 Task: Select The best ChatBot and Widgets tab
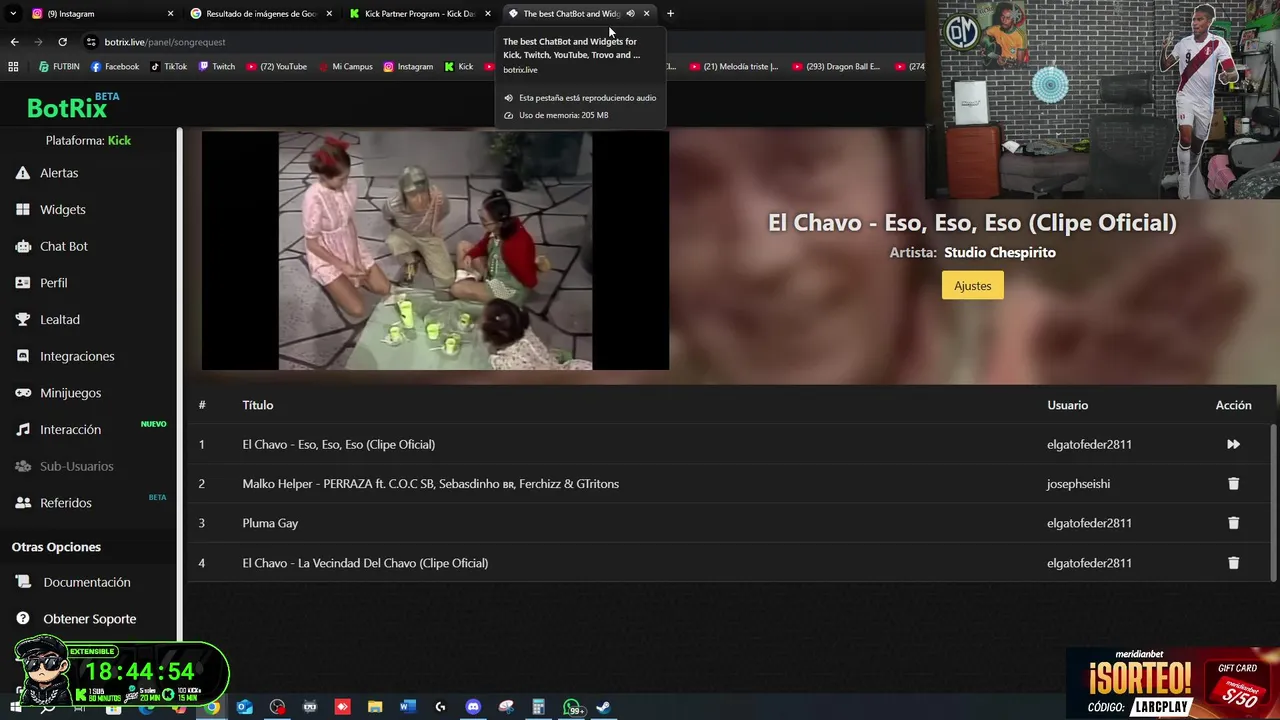click(571, 14)
